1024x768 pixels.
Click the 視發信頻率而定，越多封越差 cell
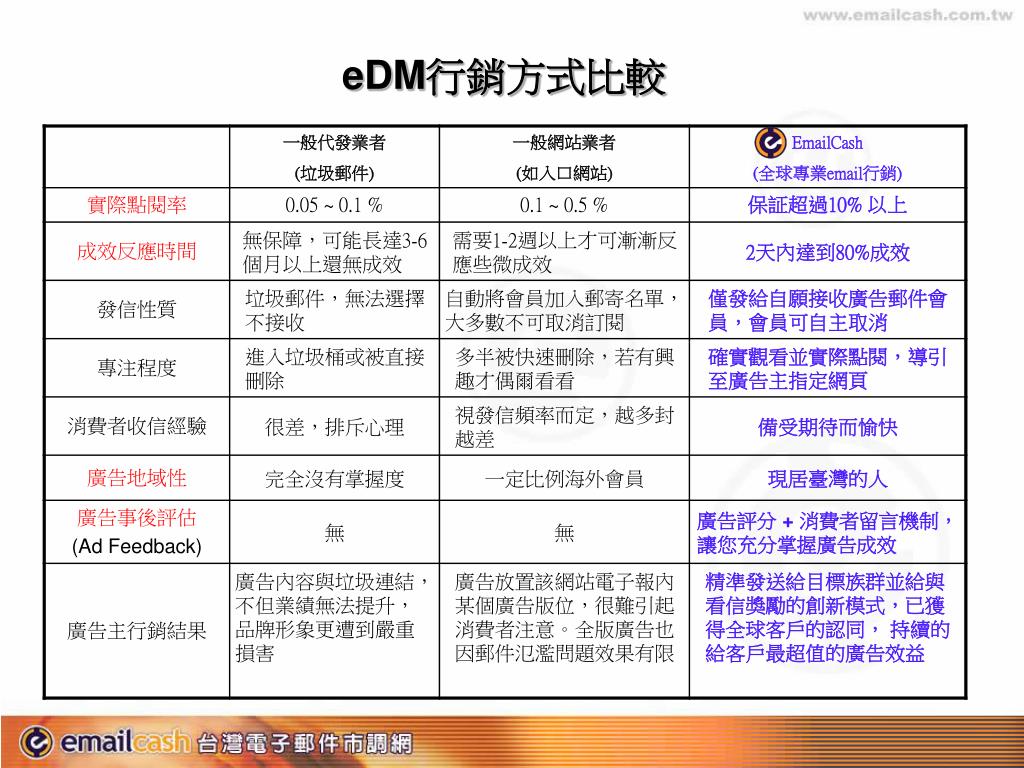pos(564,426)
